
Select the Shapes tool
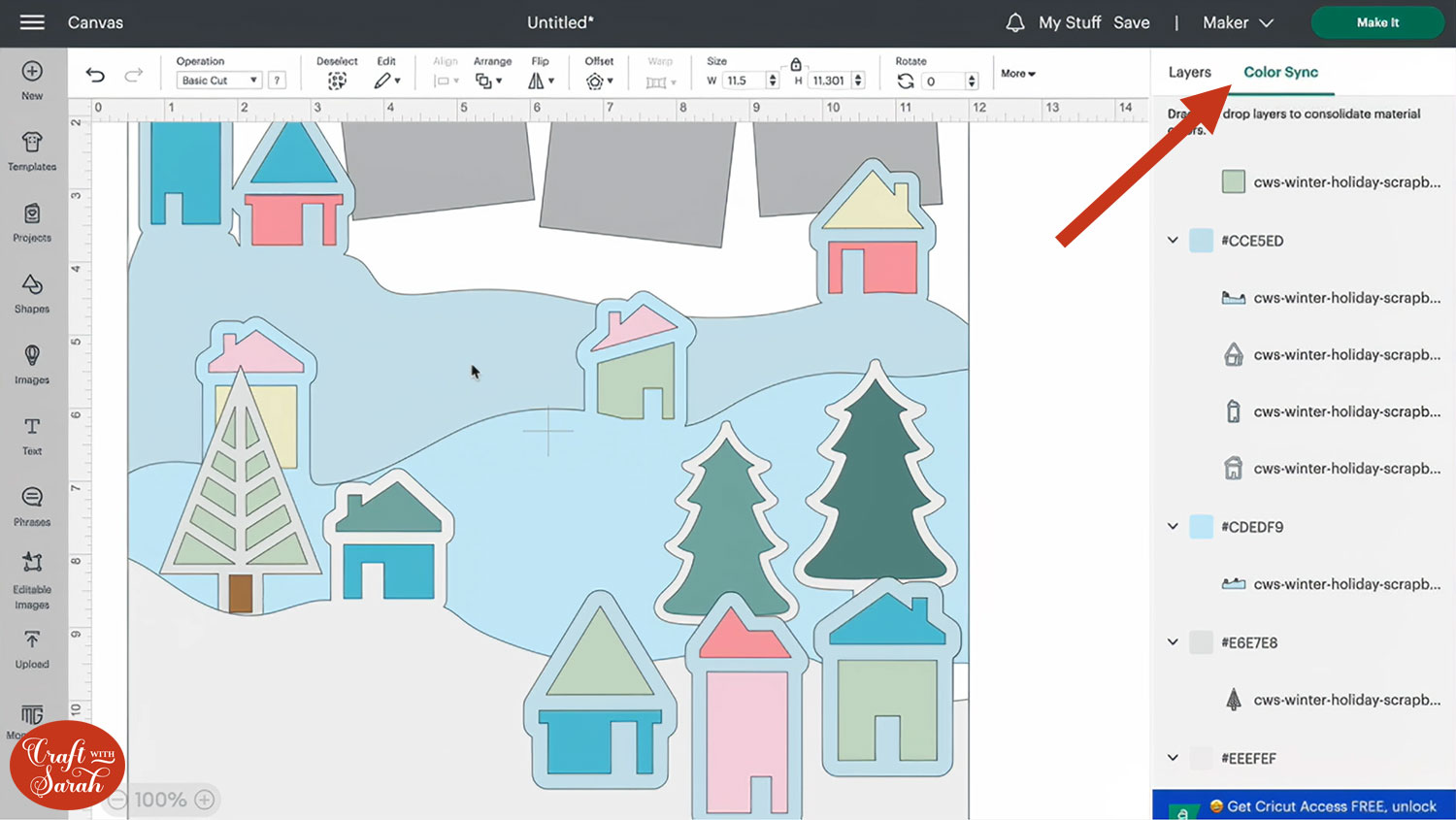click(x=32, y=293)
